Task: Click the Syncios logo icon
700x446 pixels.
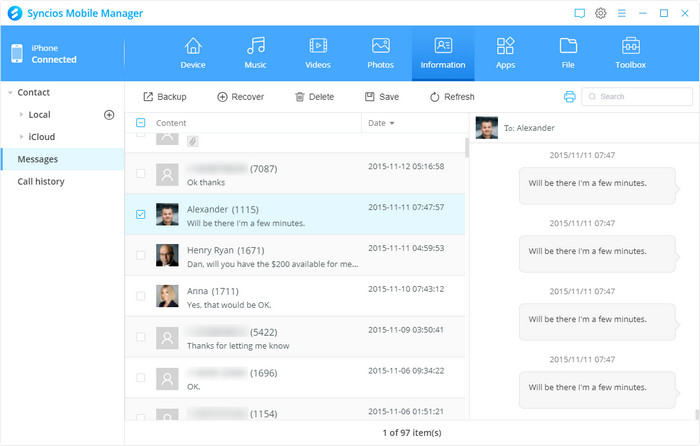Action: [15, 13]
